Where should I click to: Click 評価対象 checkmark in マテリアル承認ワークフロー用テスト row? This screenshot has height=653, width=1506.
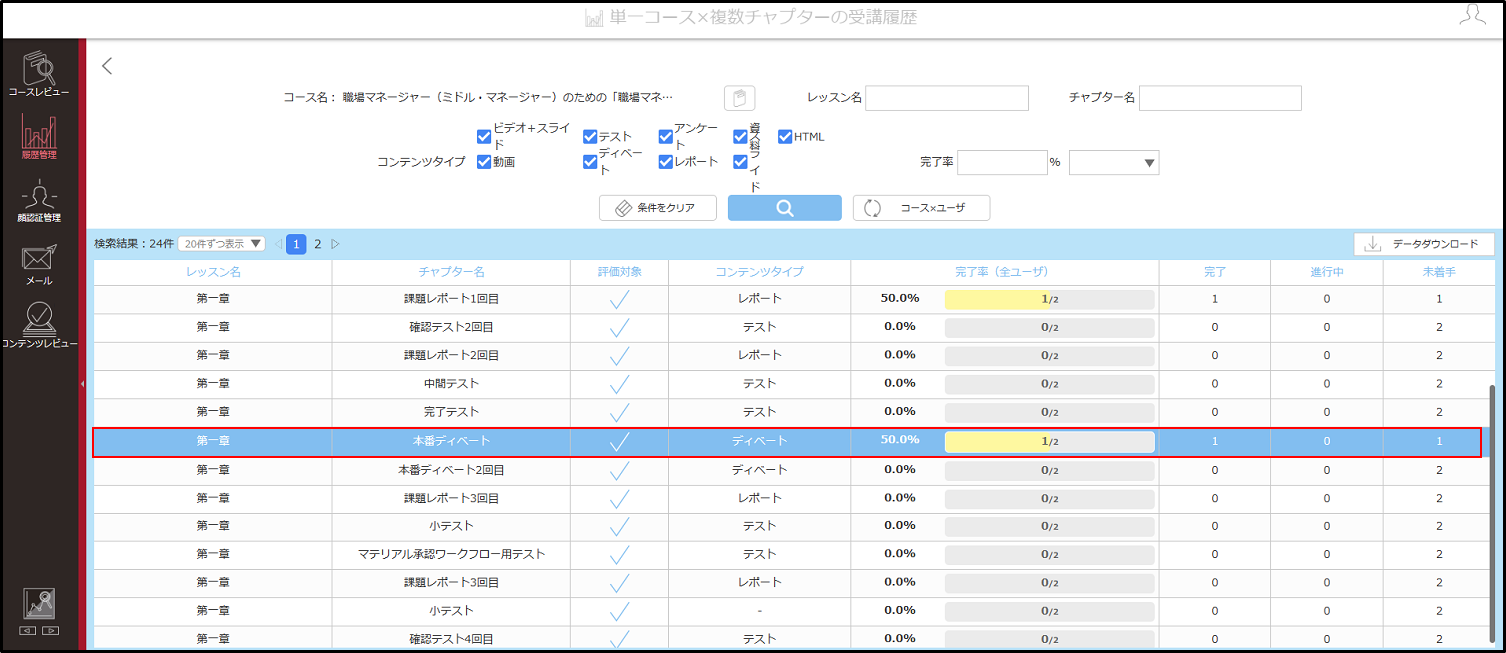click(619, 554)
